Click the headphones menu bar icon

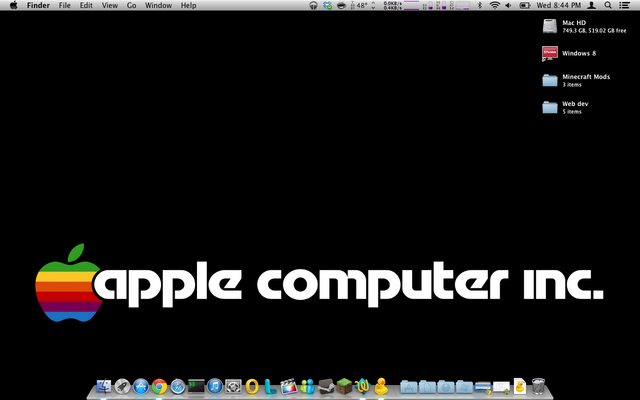click(313, 5)
